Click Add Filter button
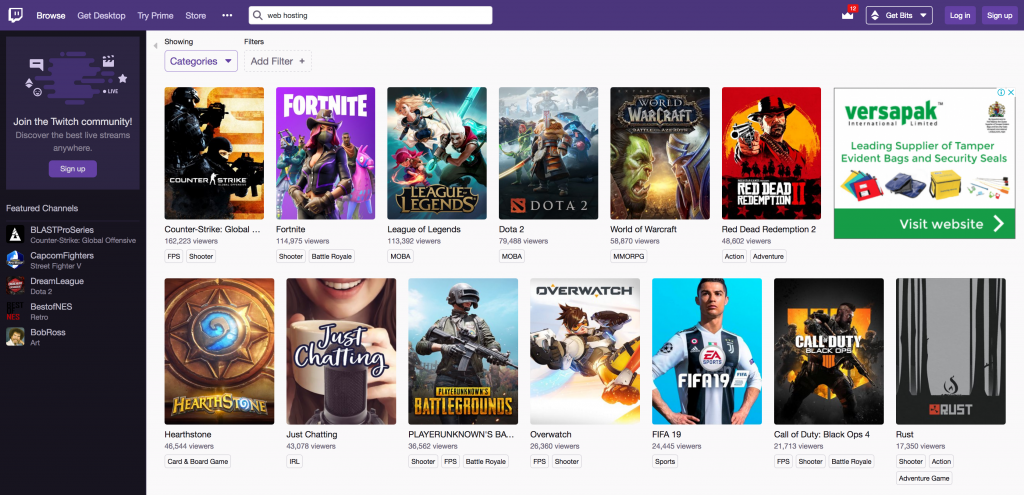The height and width of the screenshot is (495, 1024). (278, 61)
